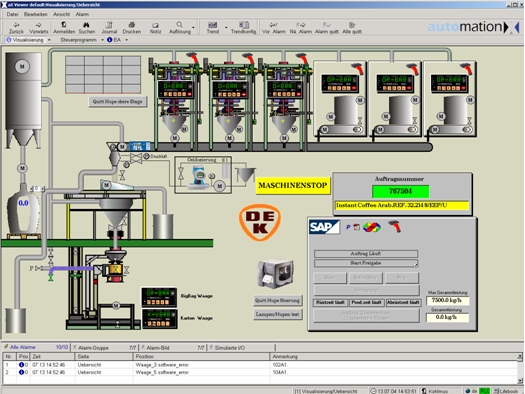525x394 pixels.
Task: Switch to the Alle Alarme tab
Action: click(x=36, y=347)
